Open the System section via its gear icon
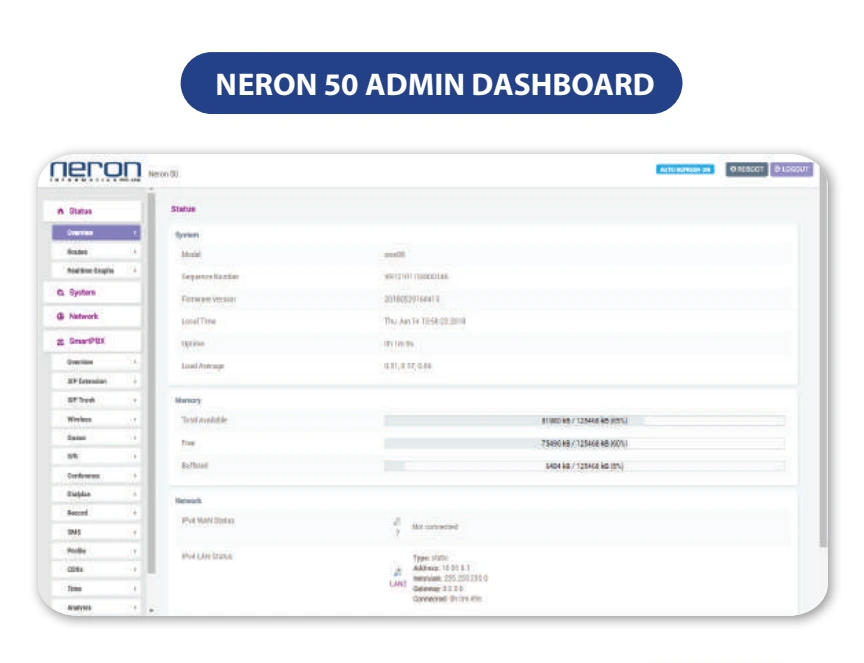This screenshot has width=864, height=663. (60, 290)
